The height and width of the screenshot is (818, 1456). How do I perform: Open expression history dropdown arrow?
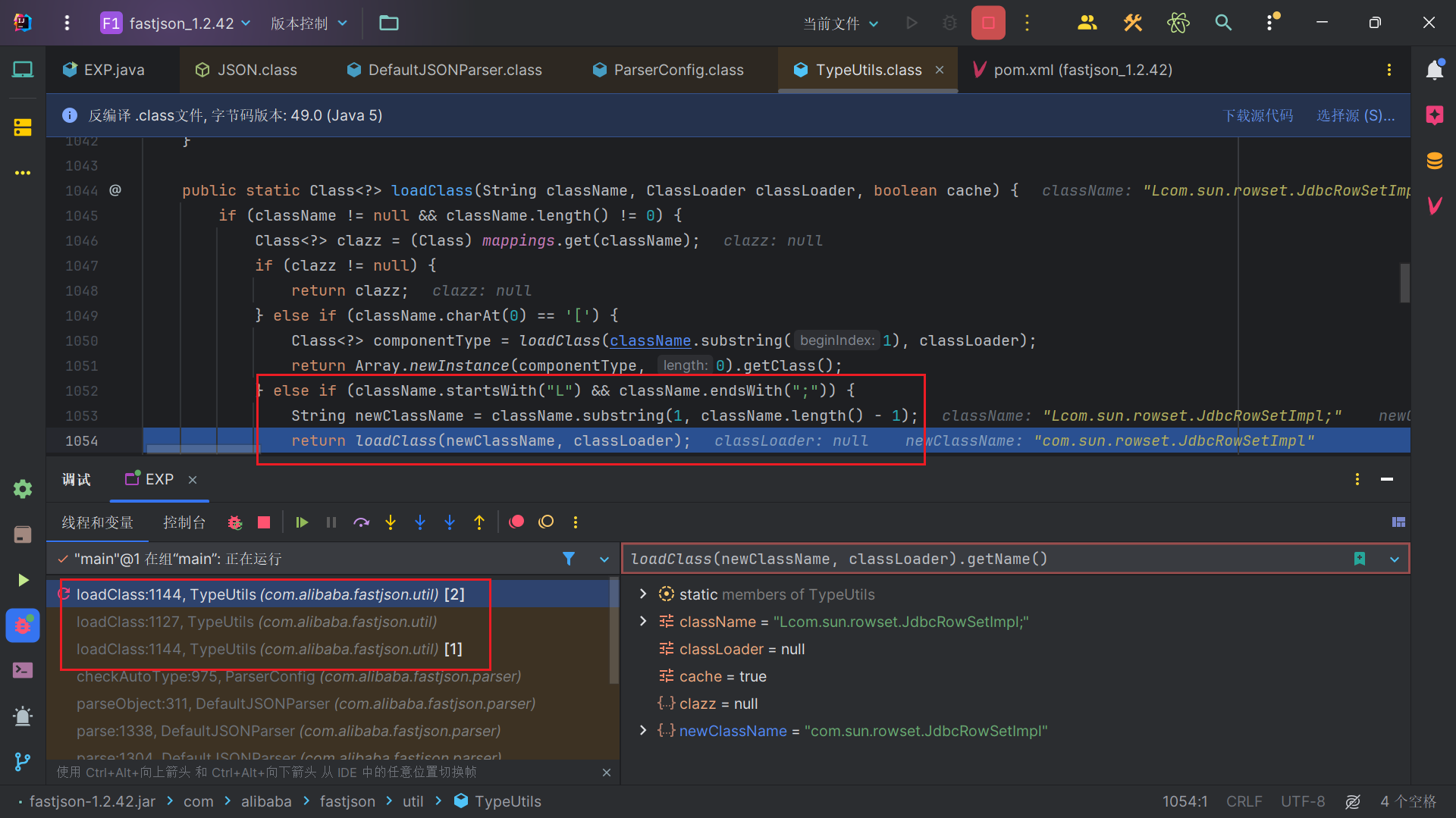pyautogui.click(x=1395, y=559)
